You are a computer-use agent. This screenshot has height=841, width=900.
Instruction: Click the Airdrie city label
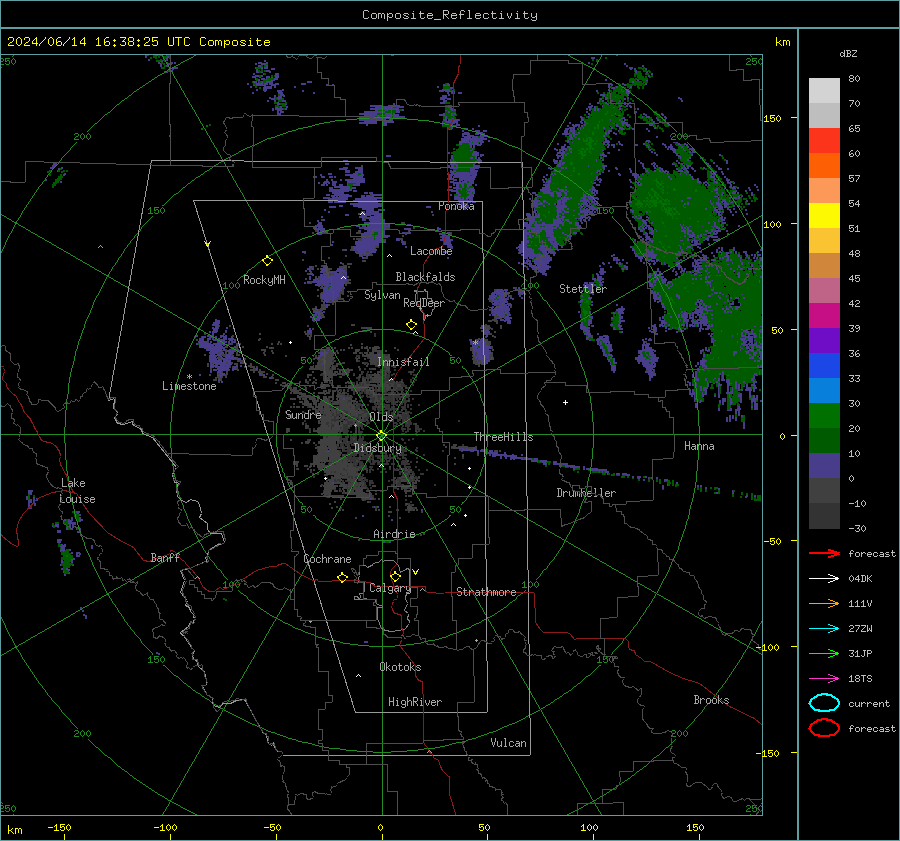(394, 534)
